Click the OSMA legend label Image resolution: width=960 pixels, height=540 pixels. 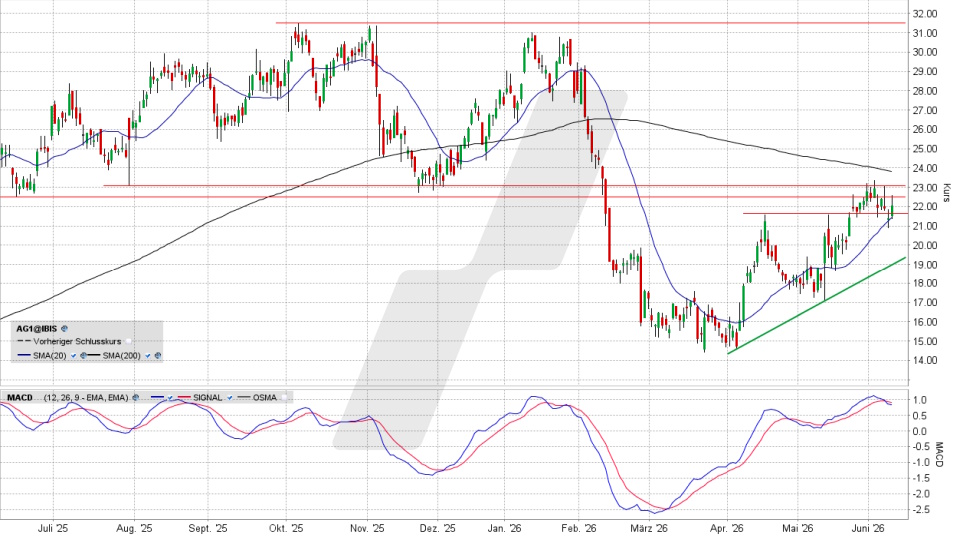[x=264, y=398]
